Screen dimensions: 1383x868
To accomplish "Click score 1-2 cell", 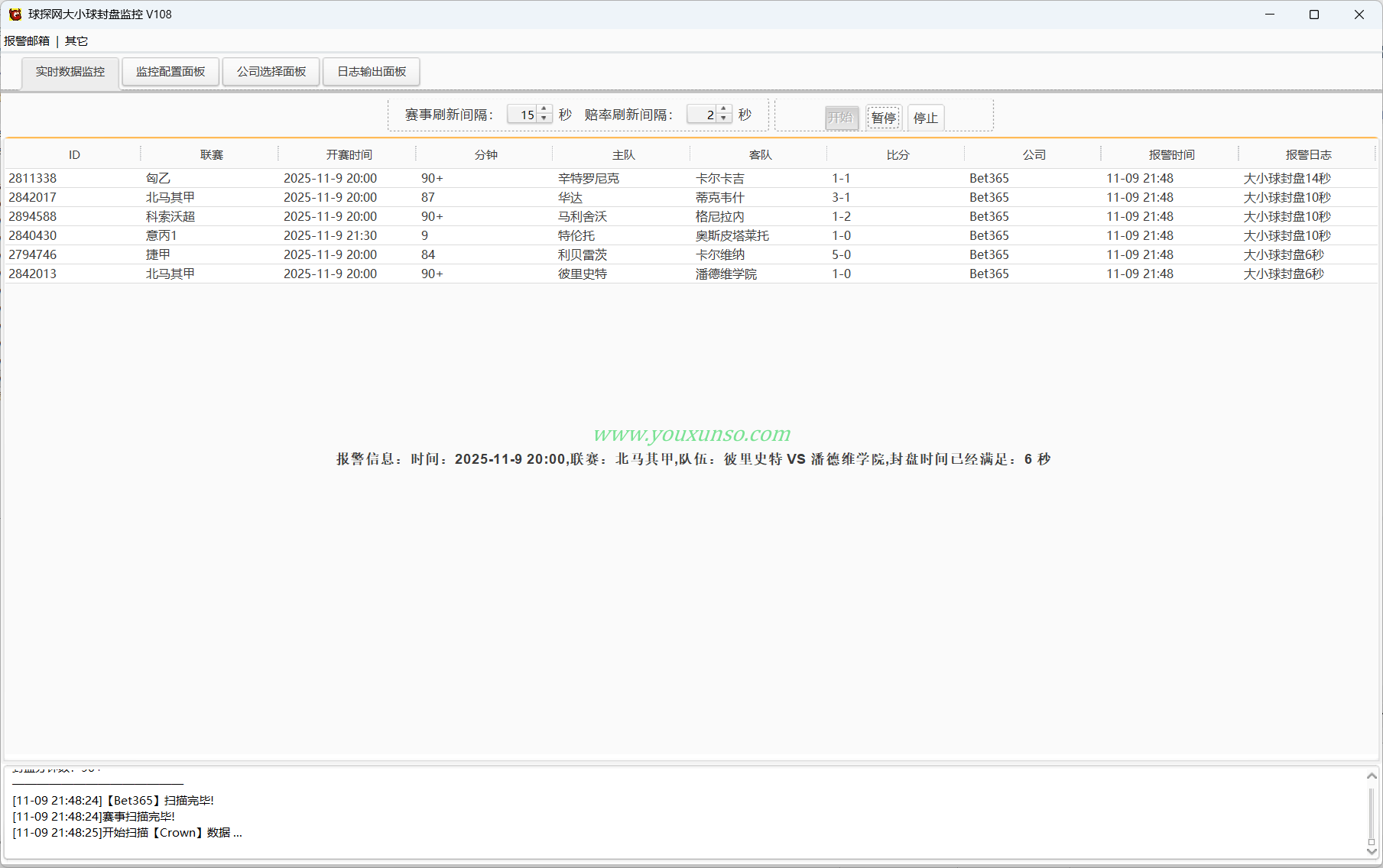I will click(841, 216).
